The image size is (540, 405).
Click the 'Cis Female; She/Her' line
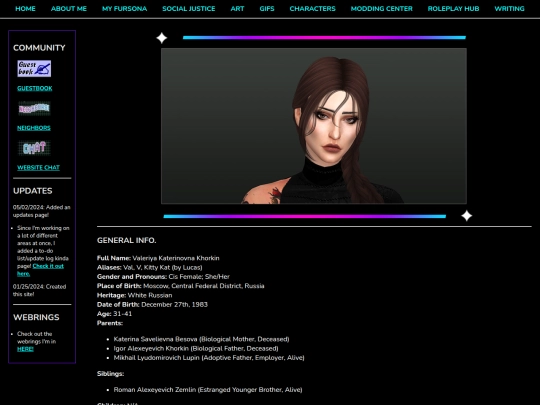click(163, 277)
